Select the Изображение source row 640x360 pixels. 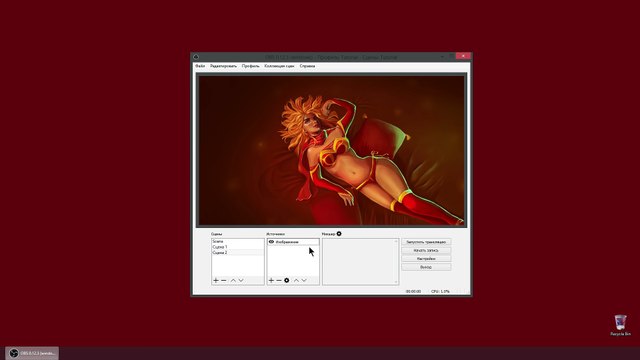click(293, 242)
